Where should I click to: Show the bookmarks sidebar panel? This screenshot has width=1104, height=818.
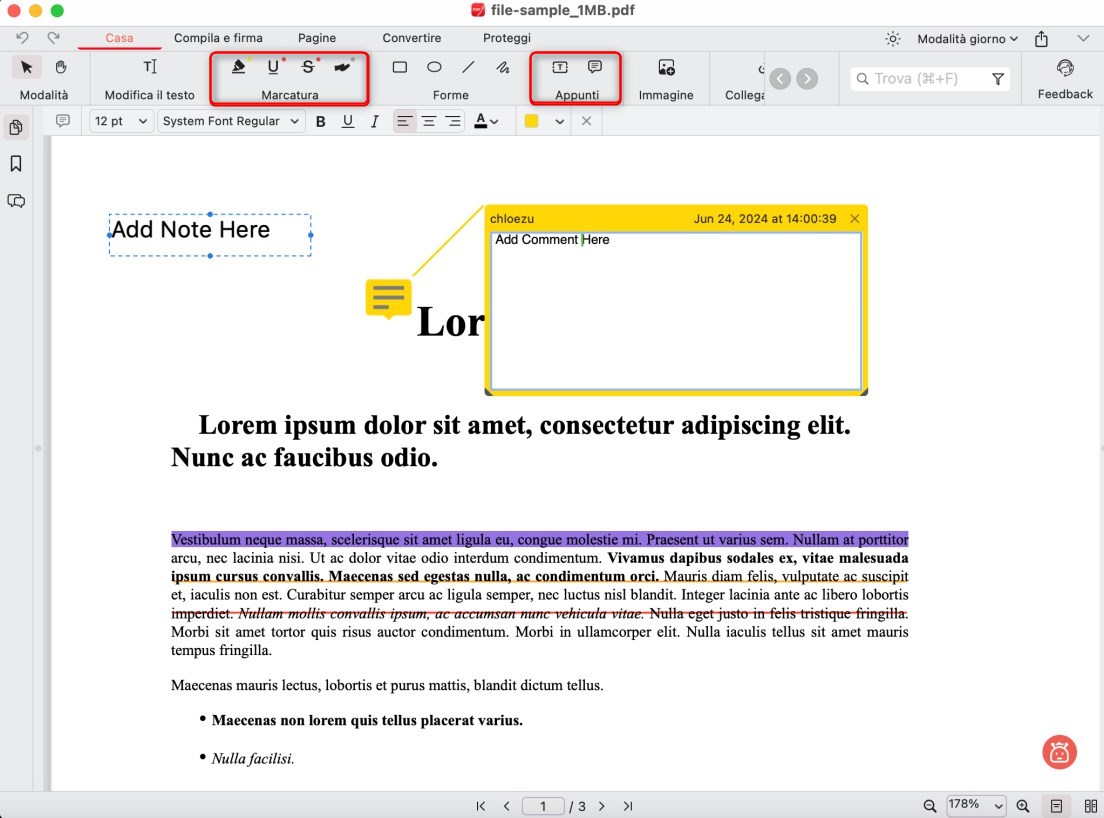coord(15,163)
